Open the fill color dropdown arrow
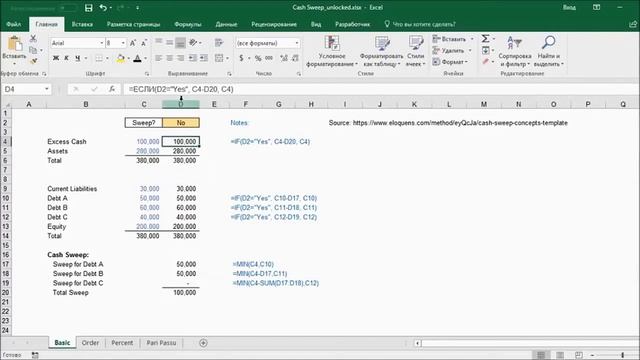The width and height of the screenshot is (640, 360). pos(128,58)
